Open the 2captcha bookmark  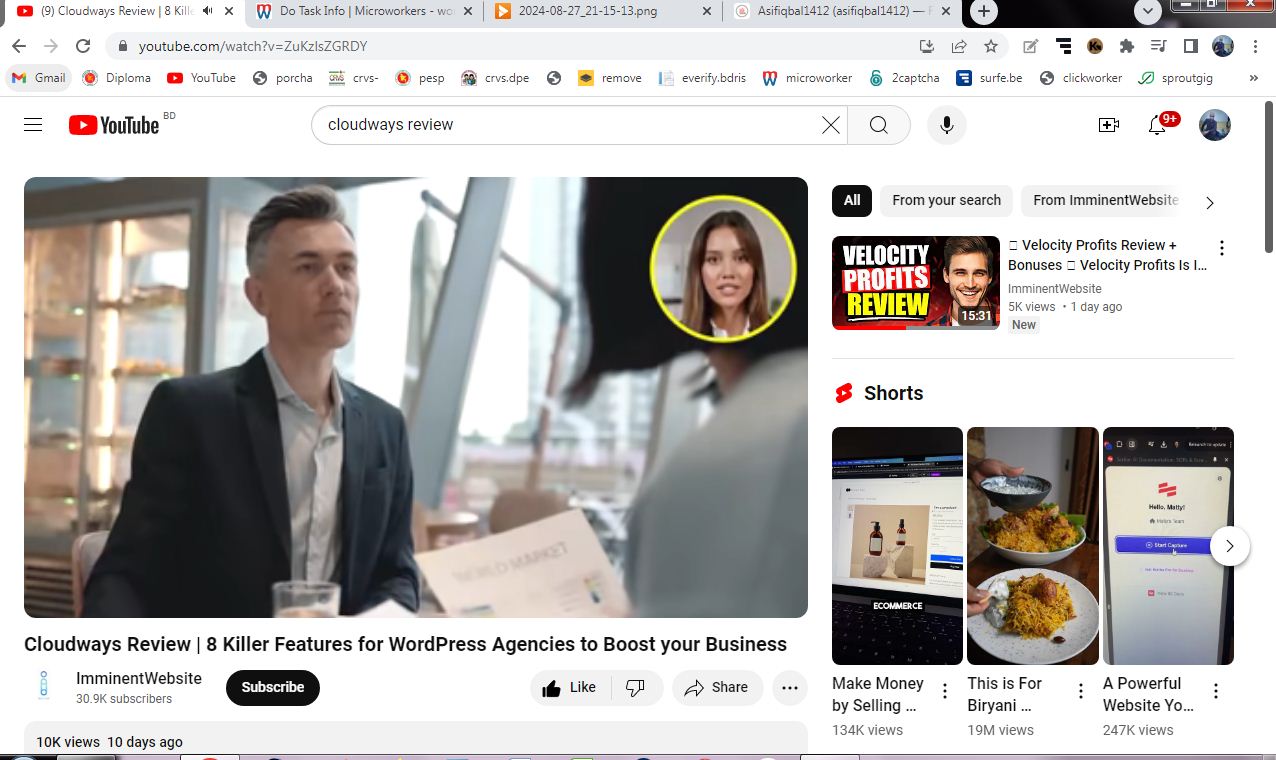coord(905,78)
